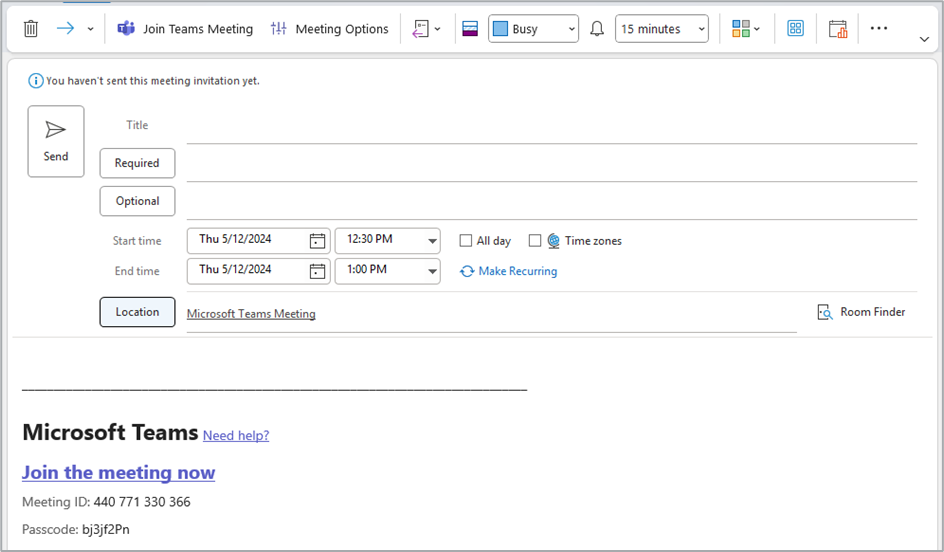The height and width of the screenshot is (552, 944).
Task: Click the Start time date field
Action: [258, 241]
